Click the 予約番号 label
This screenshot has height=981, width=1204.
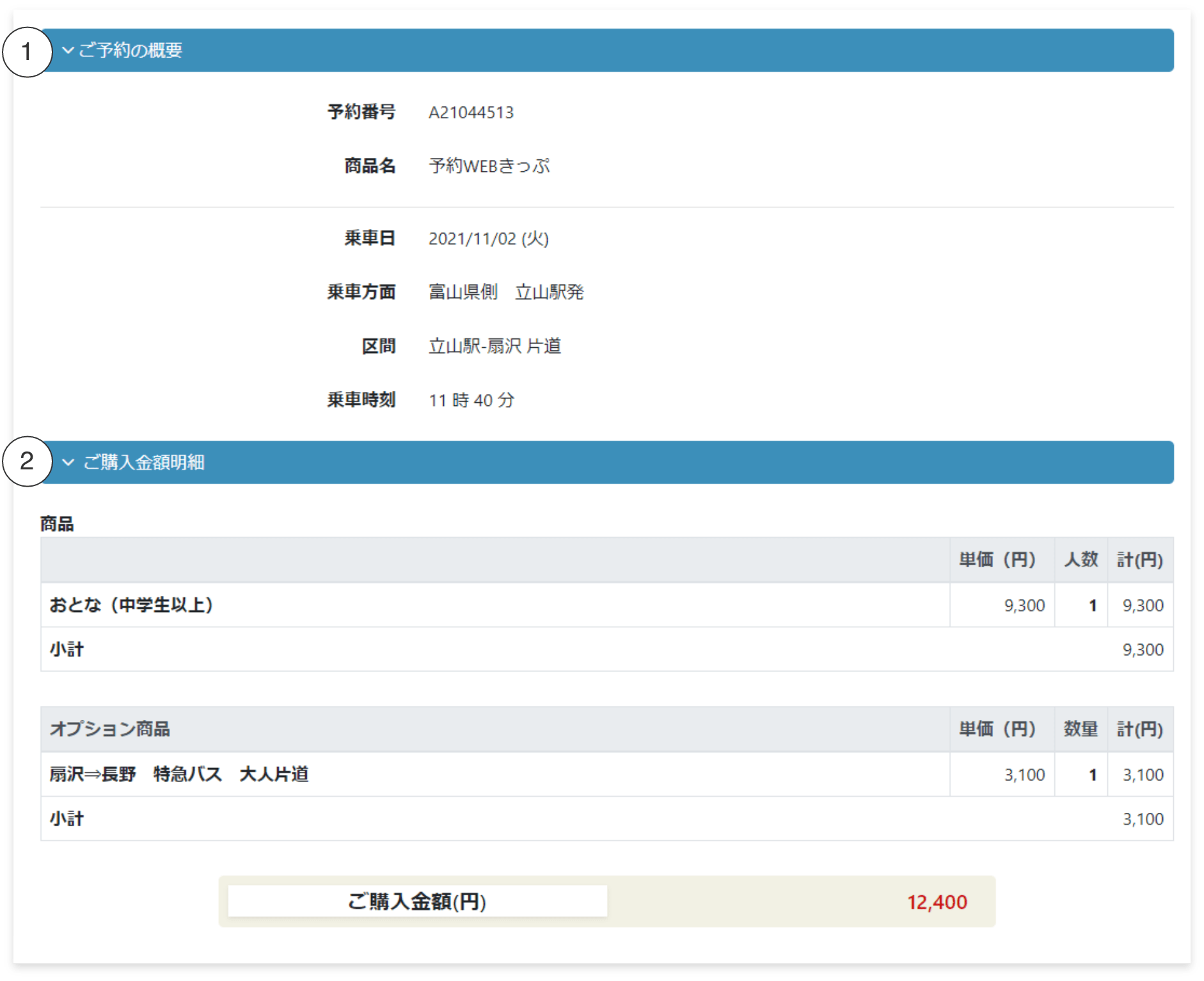point(361,112)
